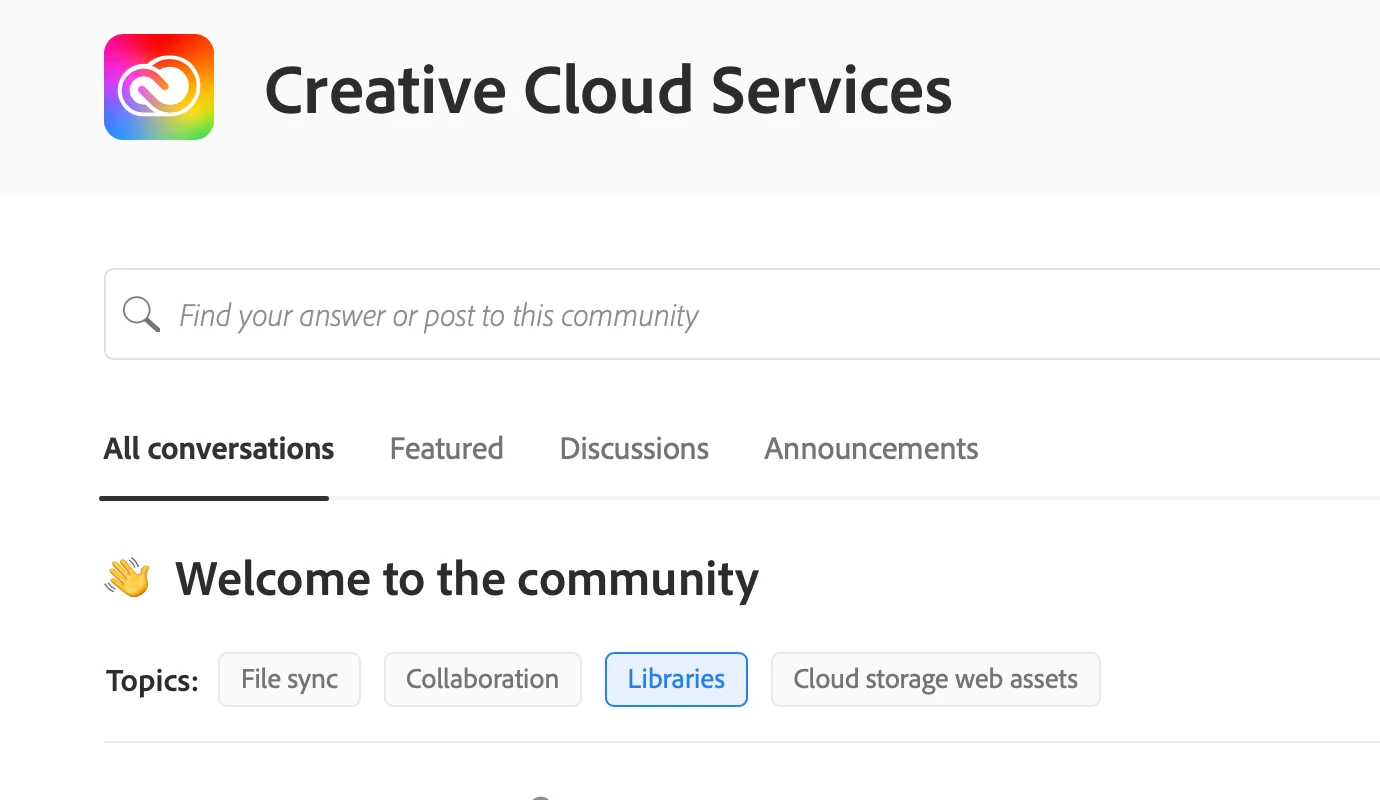Click the Topics: label
This screenshot has width=1380, height=800.
coord(153,681)
